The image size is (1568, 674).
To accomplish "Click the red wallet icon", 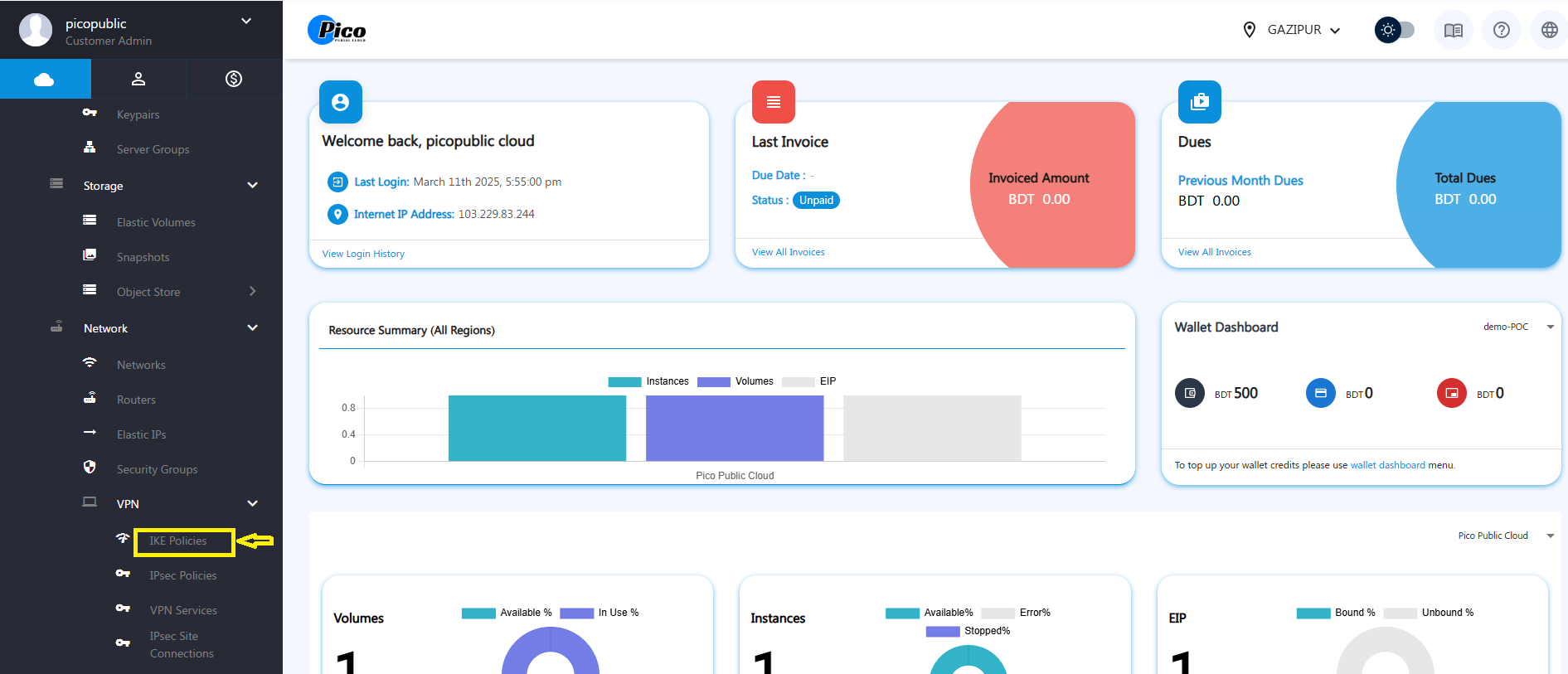I will [1451, 393].
